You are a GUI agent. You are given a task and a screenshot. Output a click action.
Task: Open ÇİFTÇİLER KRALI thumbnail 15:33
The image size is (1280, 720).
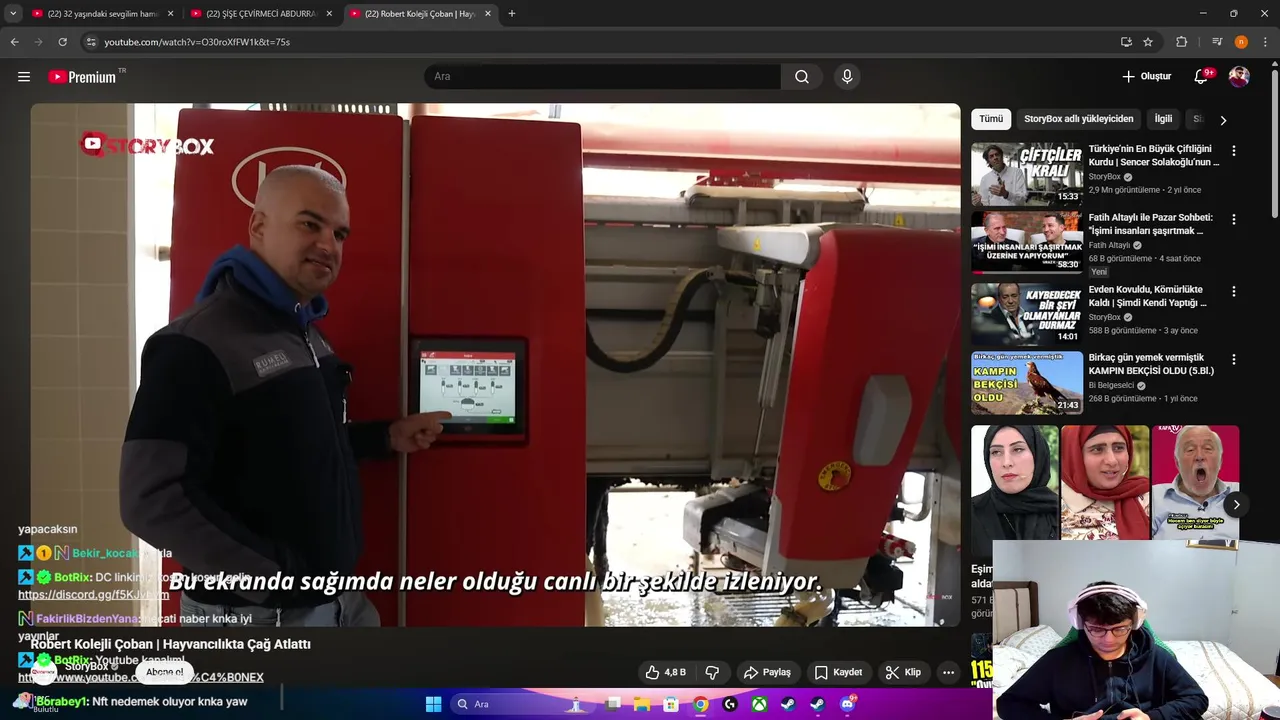coord(1027,174)
